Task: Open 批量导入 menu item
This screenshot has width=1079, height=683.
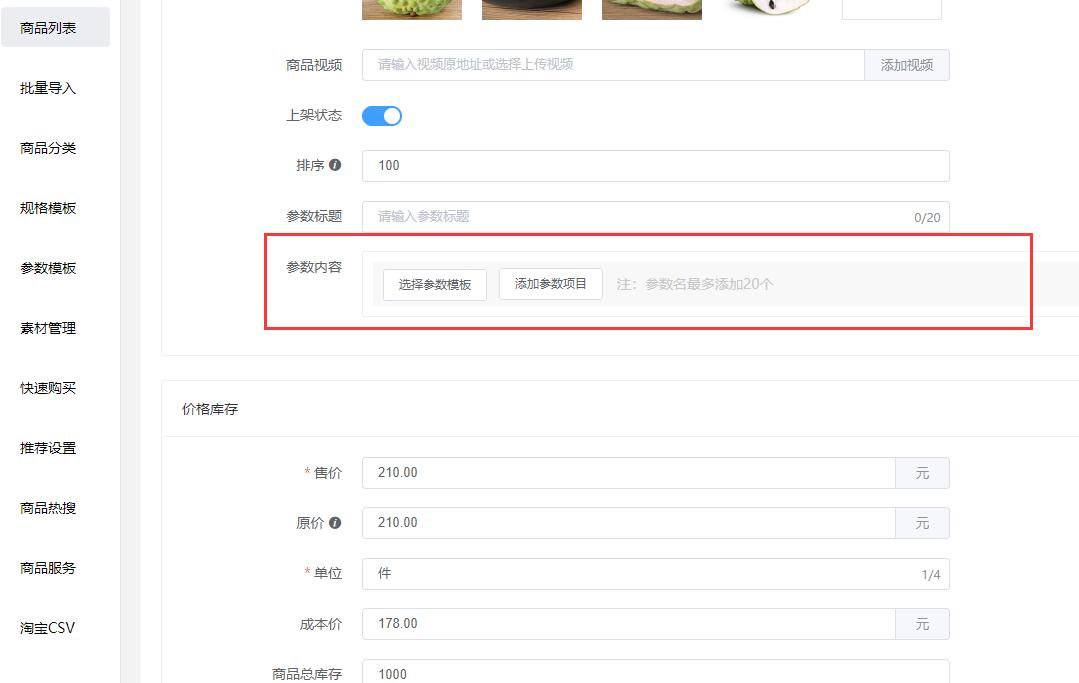Action: coord(47,88)
